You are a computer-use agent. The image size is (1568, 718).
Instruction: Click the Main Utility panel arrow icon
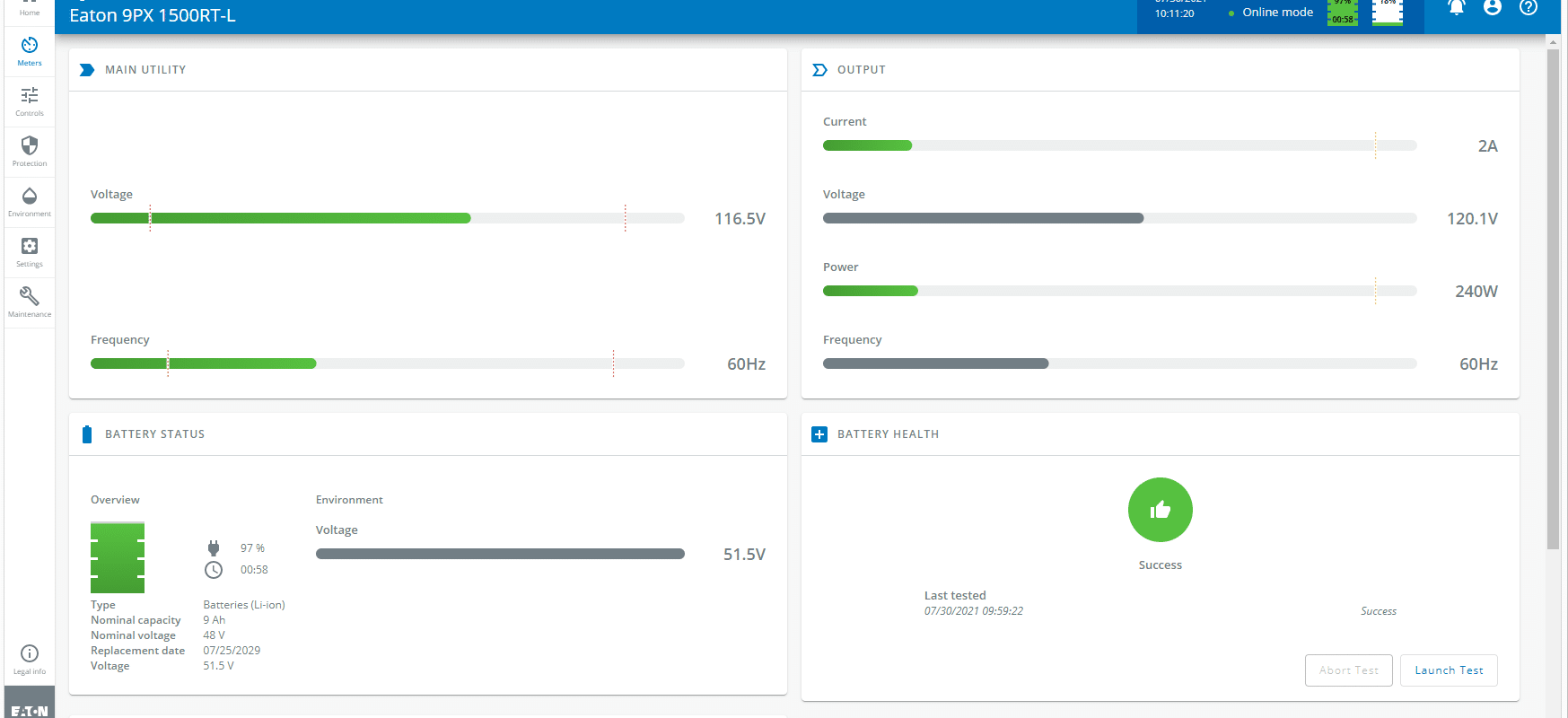(x=87, y=70)
